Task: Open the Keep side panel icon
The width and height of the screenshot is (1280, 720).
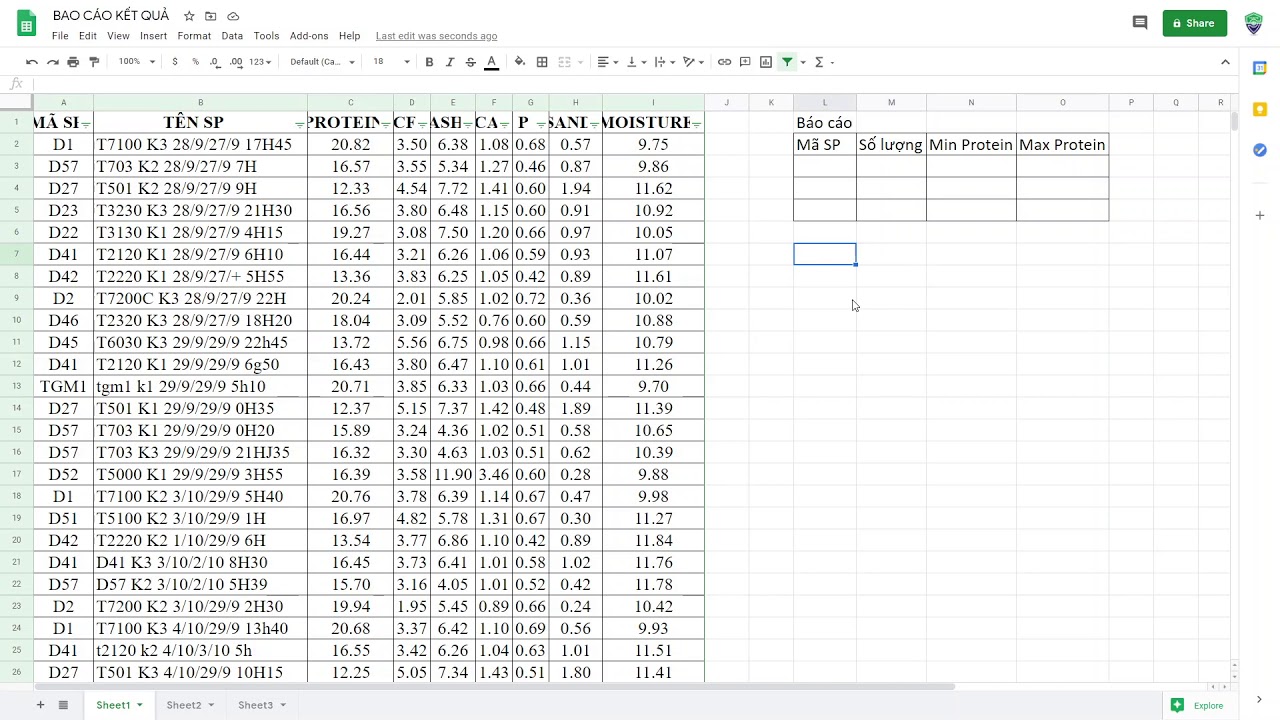Action: point(1260,109)
